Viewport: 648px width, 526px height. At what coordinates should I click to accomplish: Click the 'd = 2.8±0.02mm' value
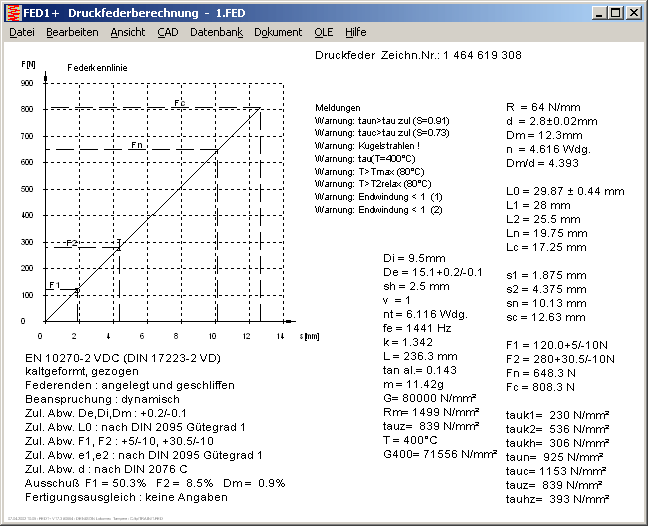(552, 121)
